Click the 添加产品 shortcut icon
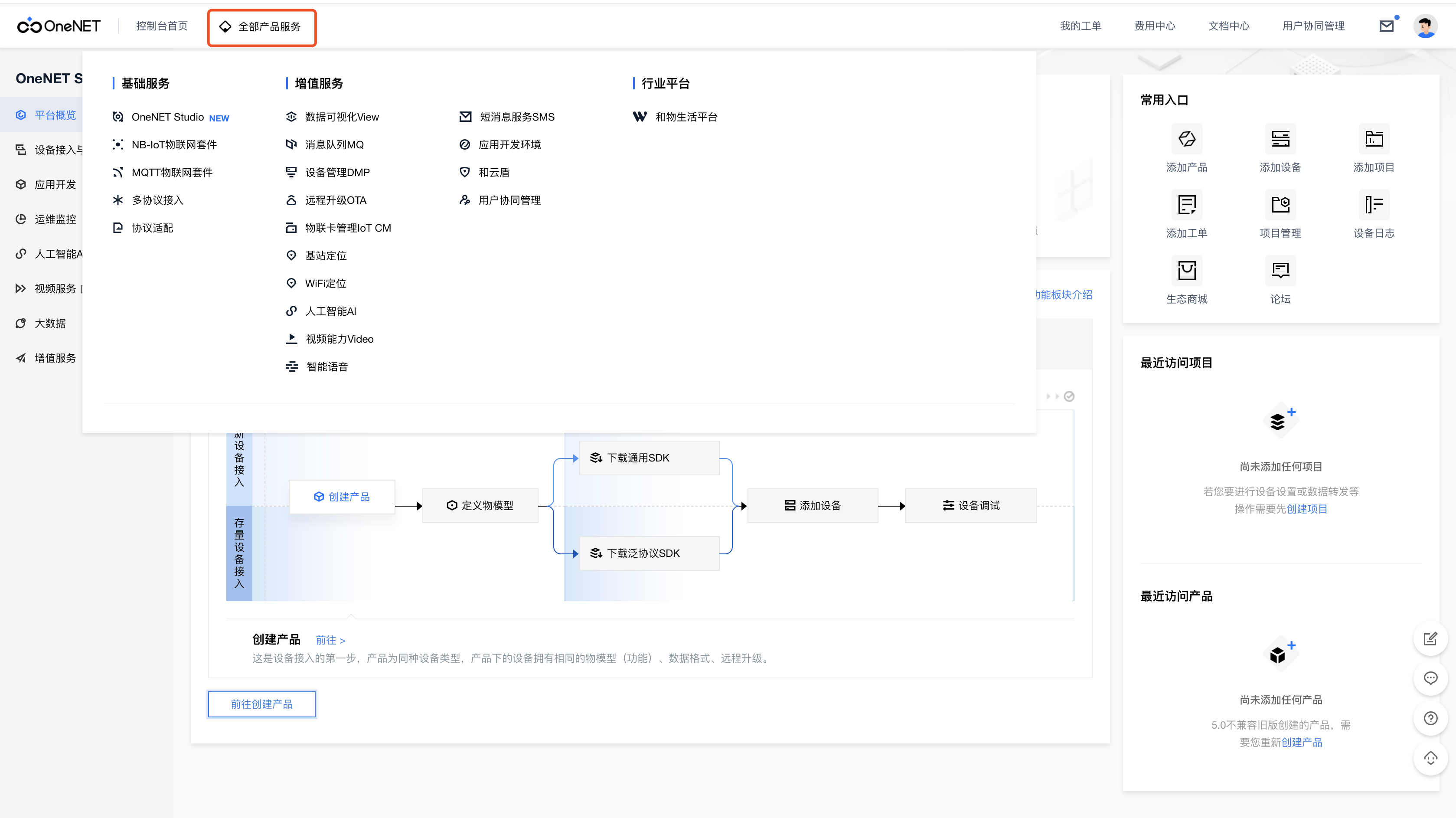 pos(1186,139)
